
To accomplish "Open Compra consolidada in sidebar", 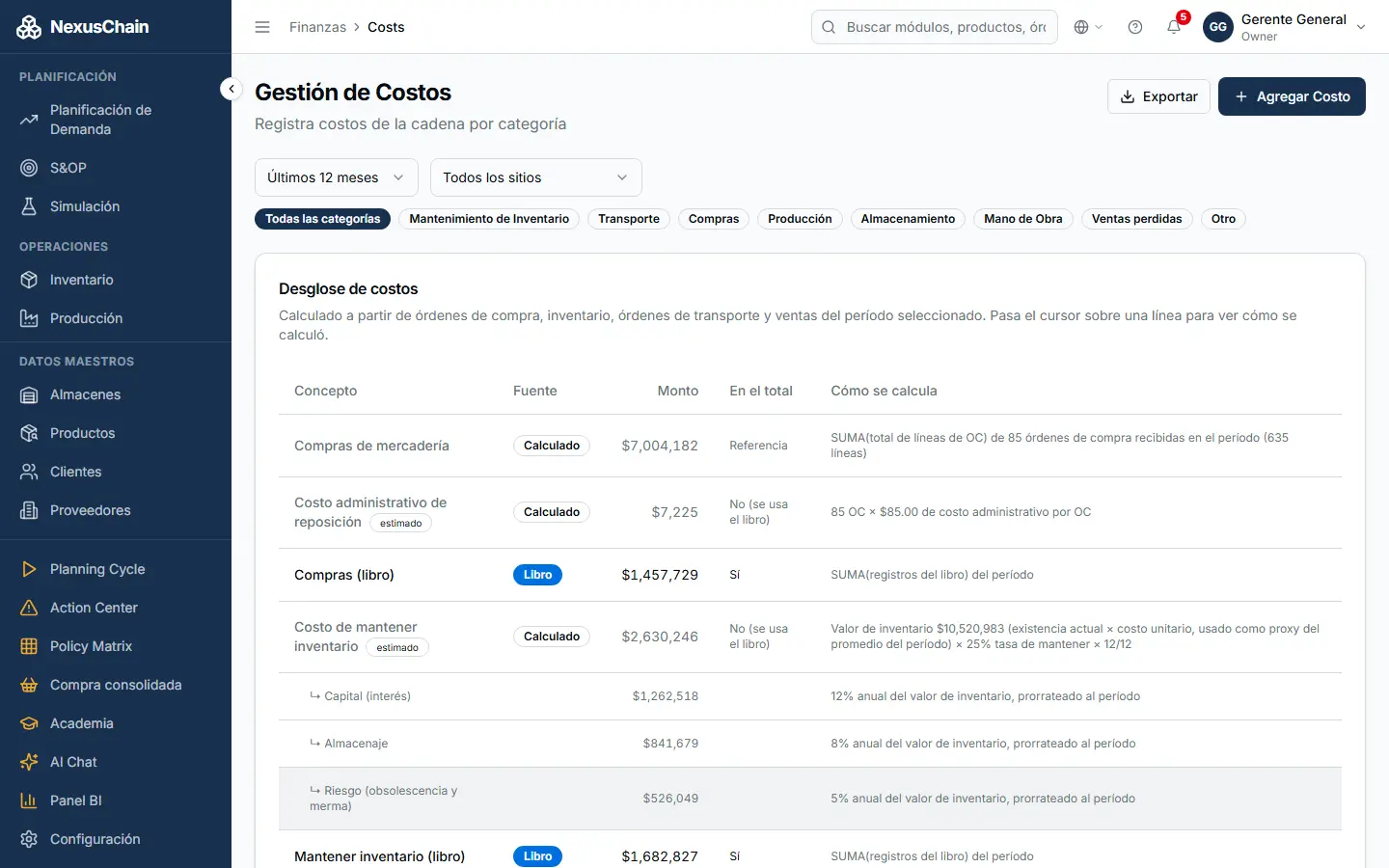I will pos(116,685).
